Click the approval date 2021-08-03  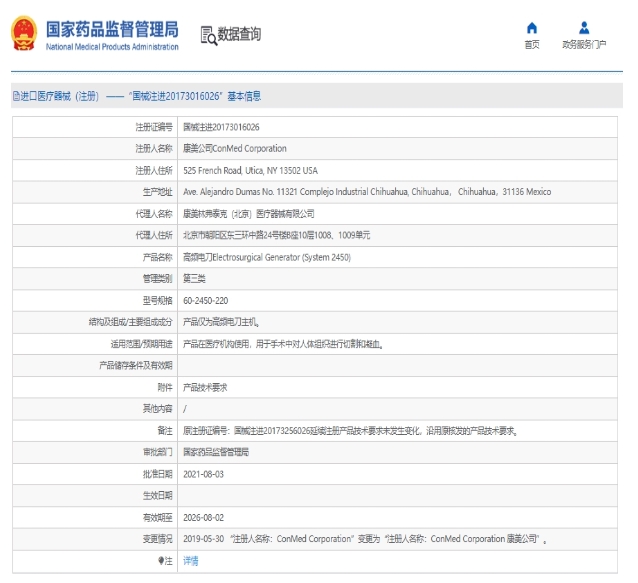[204, 474]
